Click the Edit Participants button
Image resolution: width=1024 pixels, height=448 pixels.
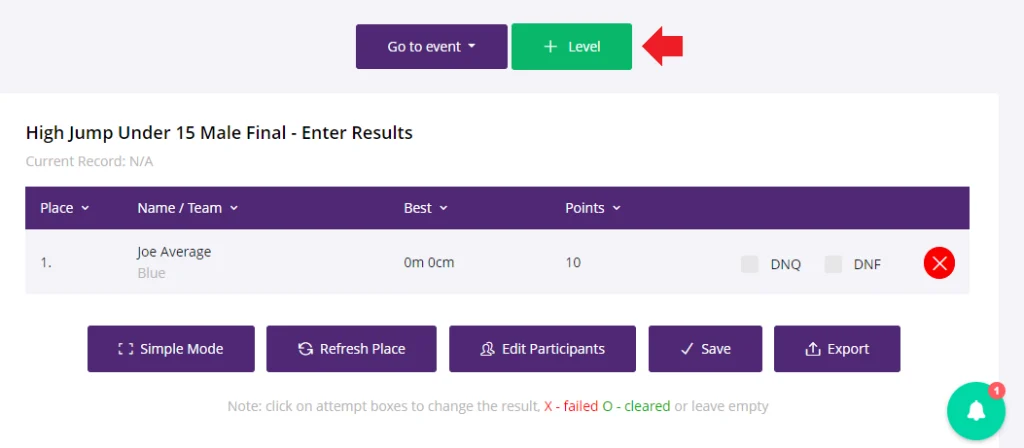(542, 349)
